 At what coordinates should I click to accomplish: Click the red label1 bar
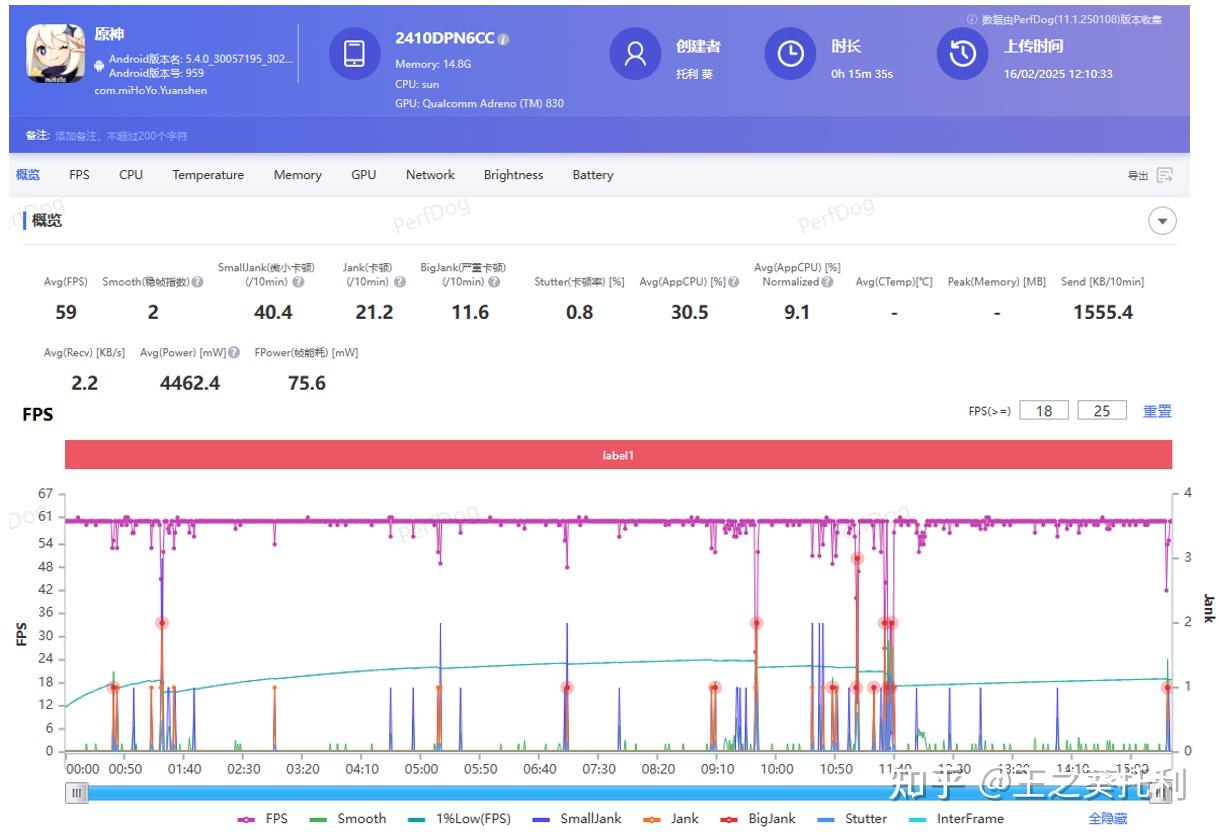pos(618,455)
